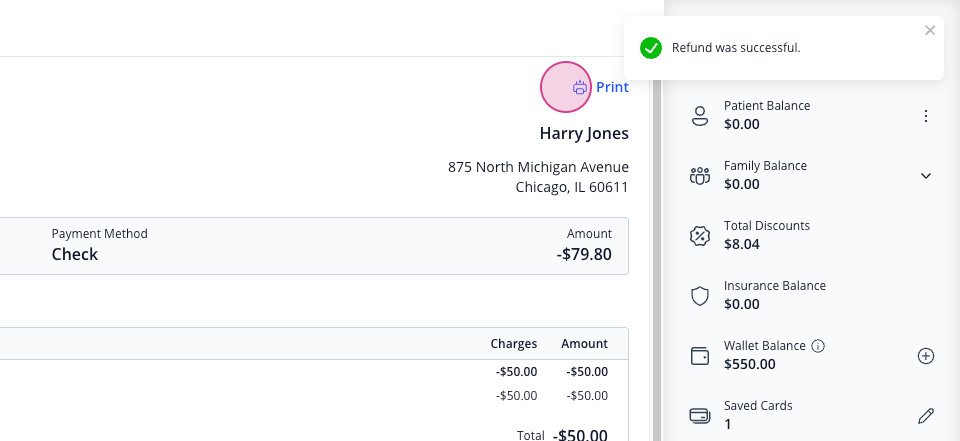The width and height of the screenshot is (960, 441).
Task: Click the Amount column header
Action: 584,344
